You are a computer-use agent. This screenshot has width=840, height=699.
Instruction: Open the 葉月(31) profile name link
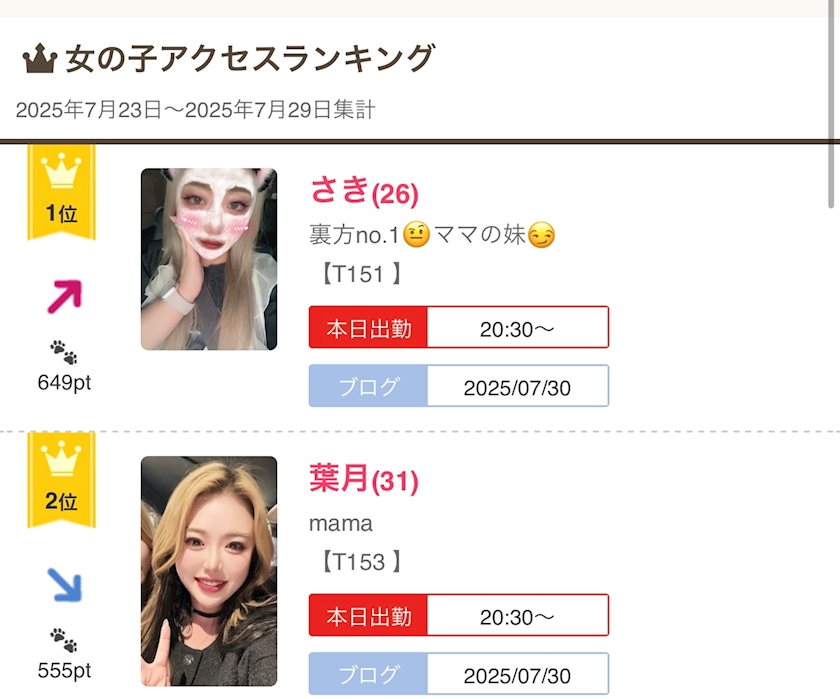pyautogui.click(x=364, y=481)
